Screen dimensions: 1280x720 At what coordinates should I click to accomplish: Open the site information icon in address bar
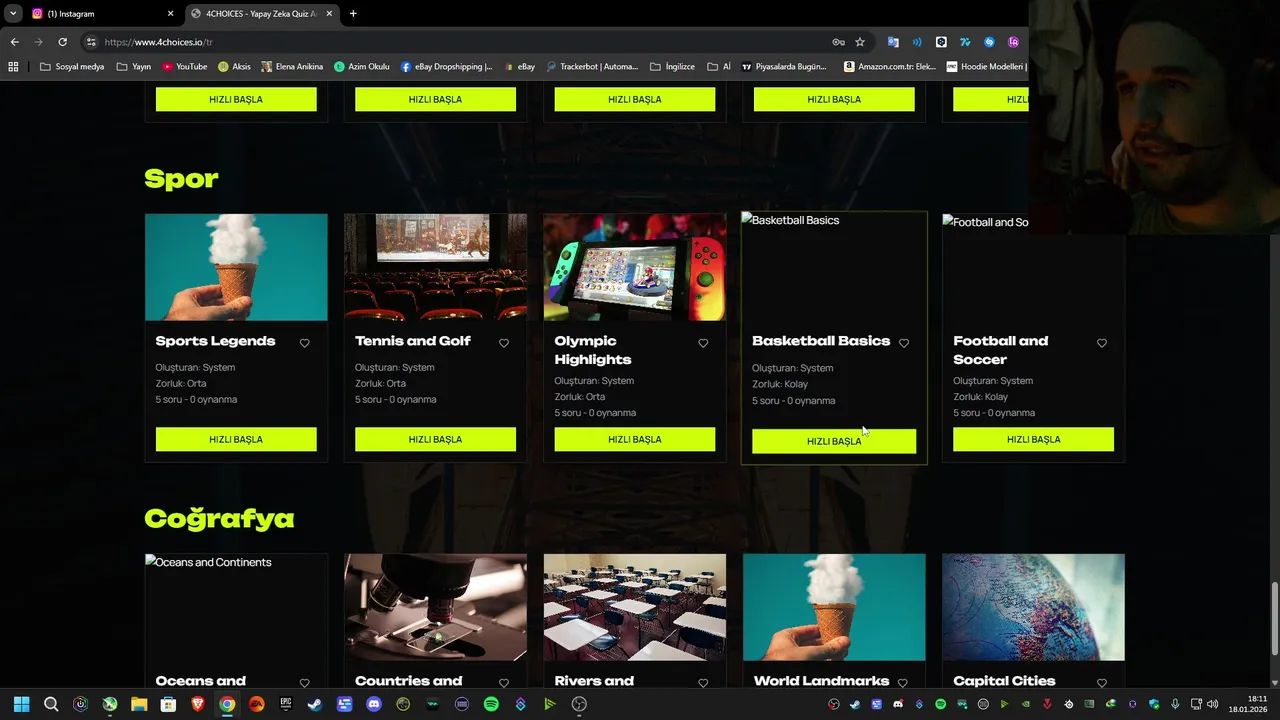pos(91,42)
